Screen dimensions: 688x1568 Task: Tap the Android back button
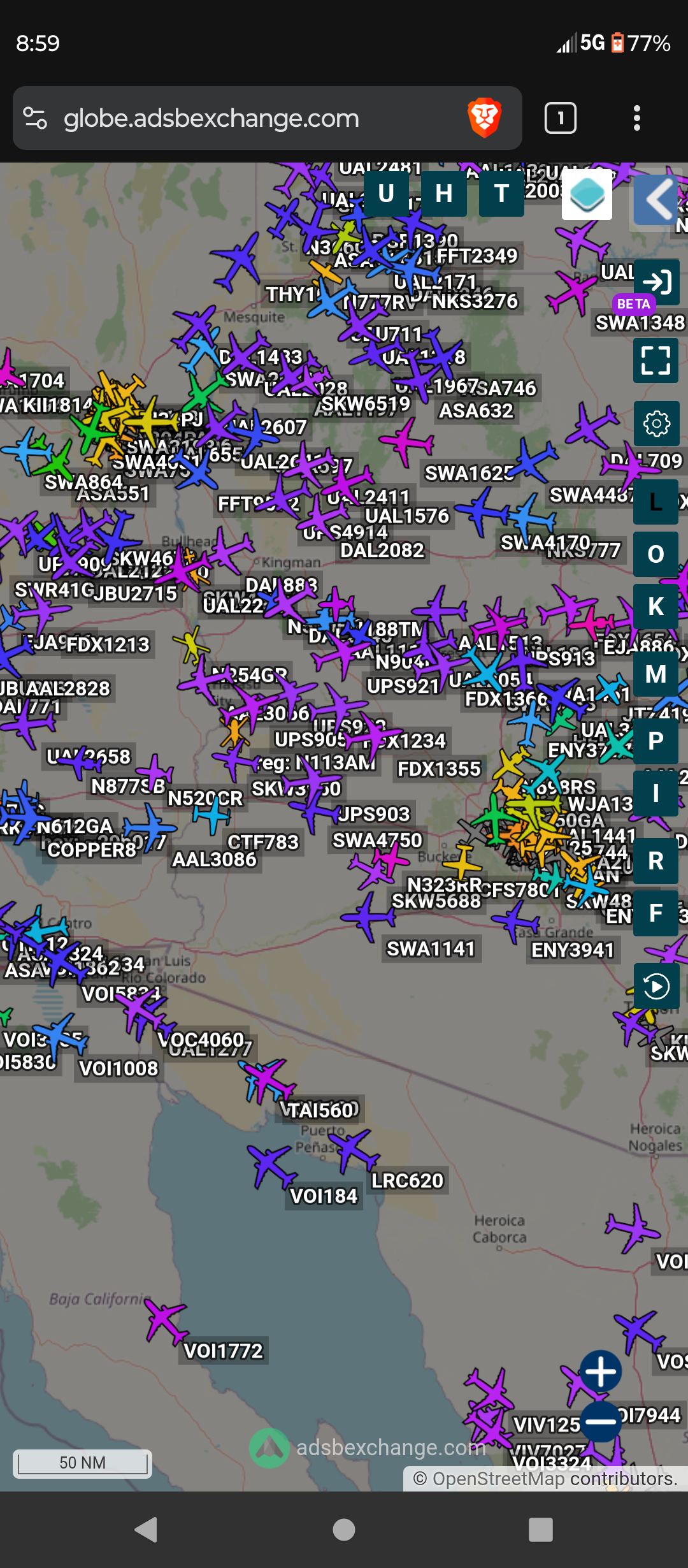tap(147, 1530)
